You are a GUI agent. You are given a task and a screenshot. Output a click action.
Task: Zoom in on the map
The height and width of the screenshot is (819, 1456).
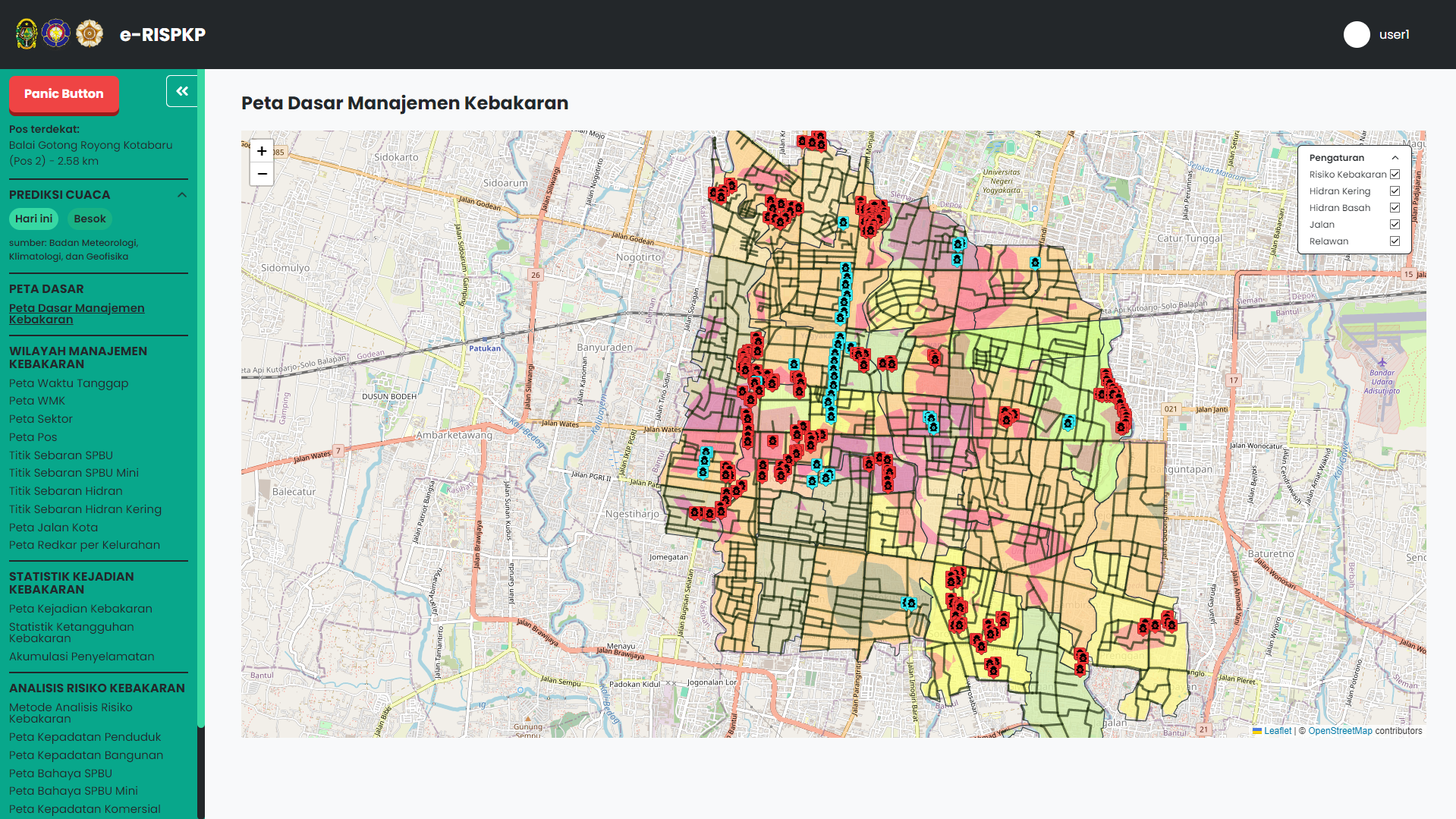pos(262,151)
